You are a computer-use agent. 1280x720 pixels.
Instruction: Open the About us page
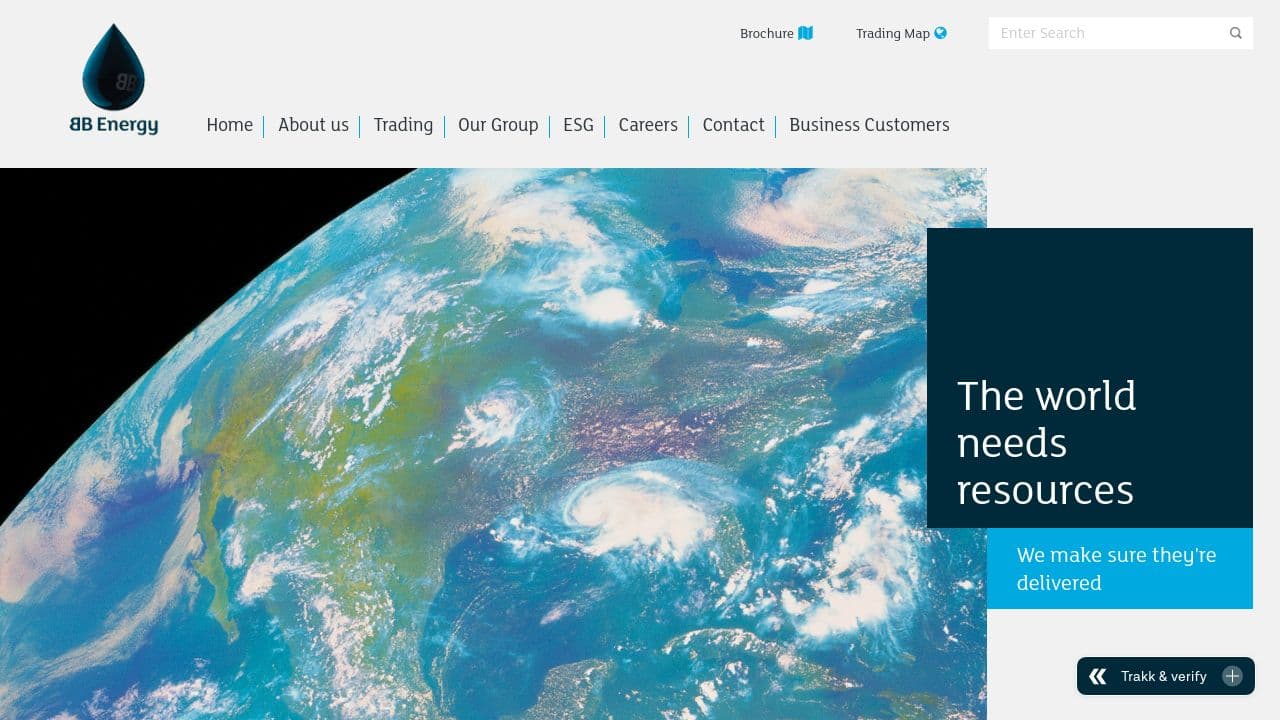pyautogui.click(x=313, y=125)
